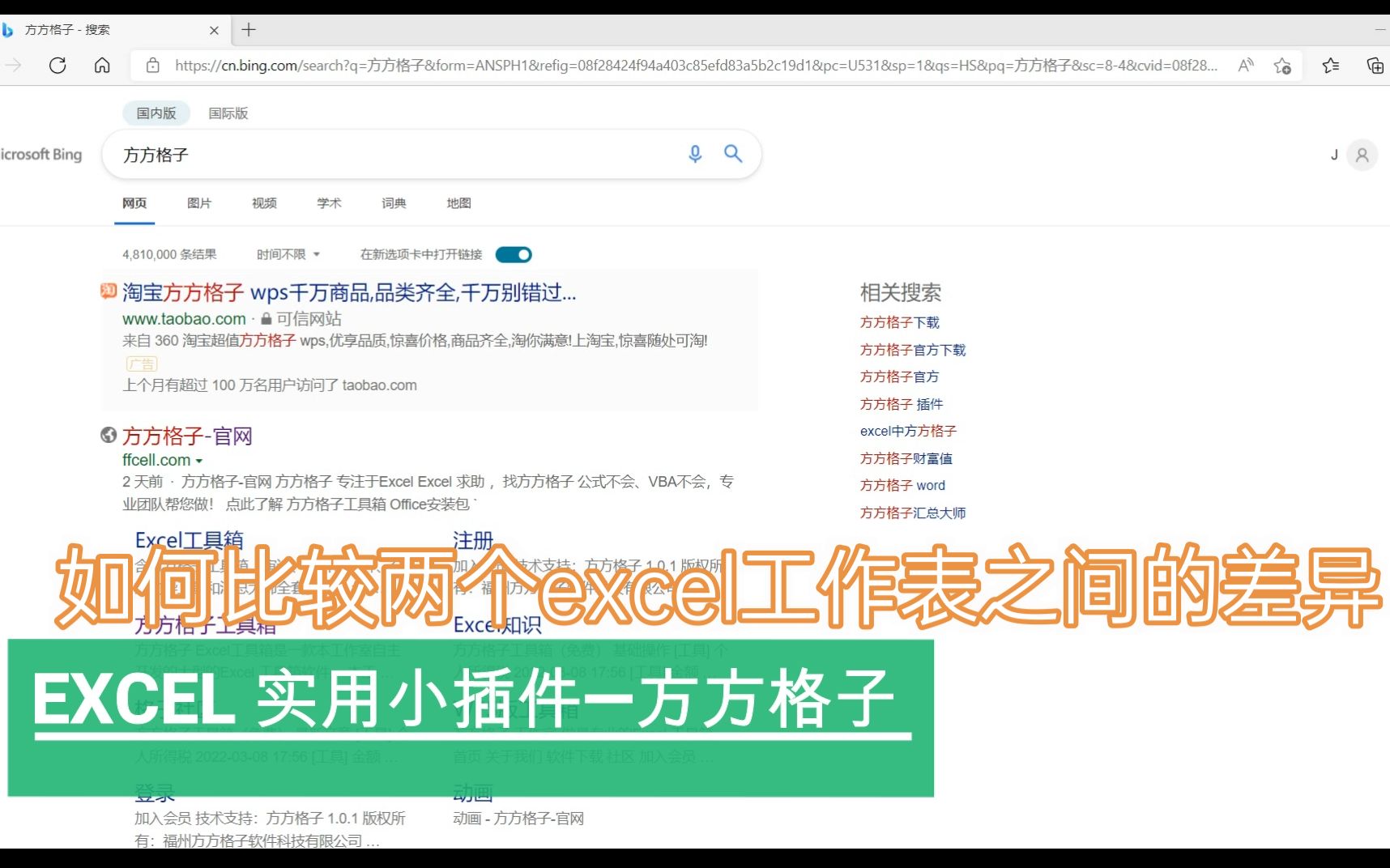Open the 动画 sublink
The height and width of the screenshot is (868, 1390).
coord(473,793)
